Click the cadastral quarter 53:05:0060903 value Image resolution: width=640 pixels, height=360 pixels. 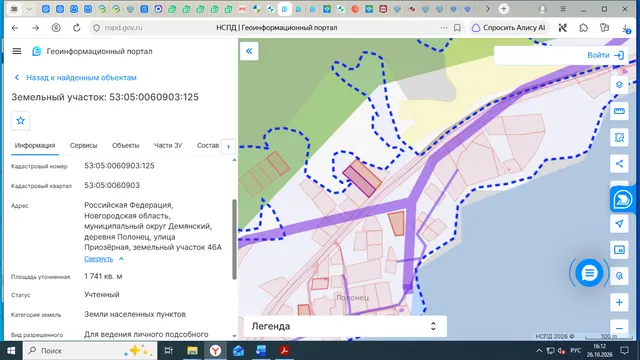pos(112,185)
